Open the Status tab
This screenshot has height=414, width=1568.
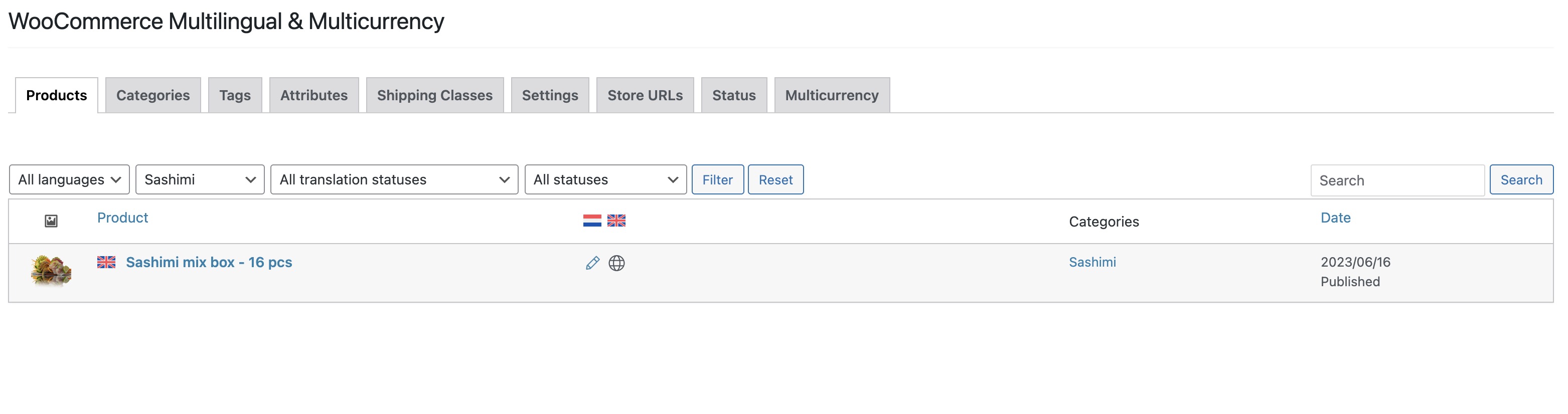(733, 95)
